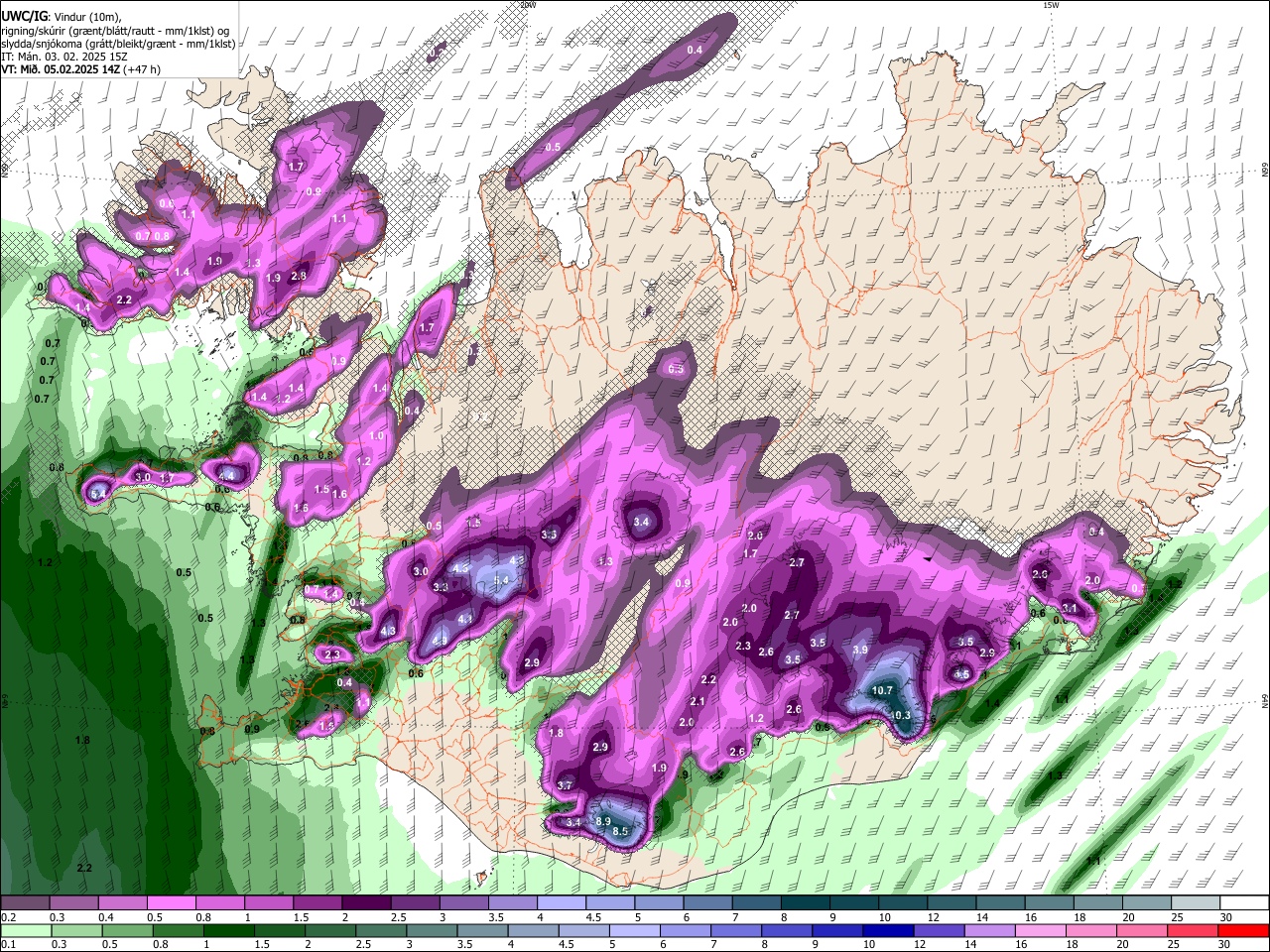Click the 3.1 snowfall value
The height and width of the screenshot is (952, 1270).
(1070, 608)
